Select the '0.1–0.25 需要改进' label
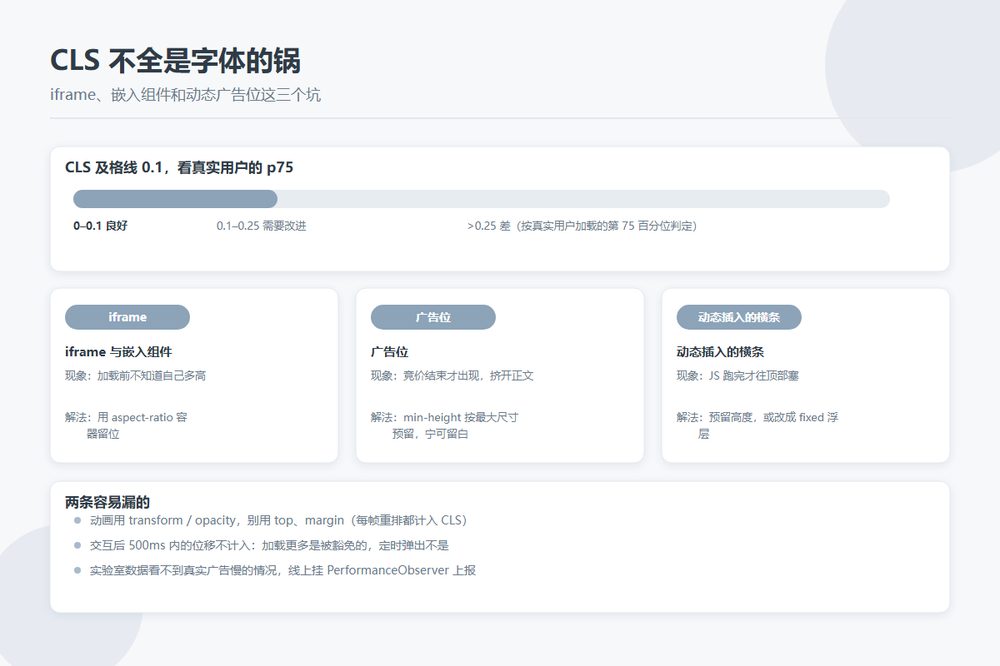The width and height of the screenshot is (1000, 666). (x=261, y=226)
